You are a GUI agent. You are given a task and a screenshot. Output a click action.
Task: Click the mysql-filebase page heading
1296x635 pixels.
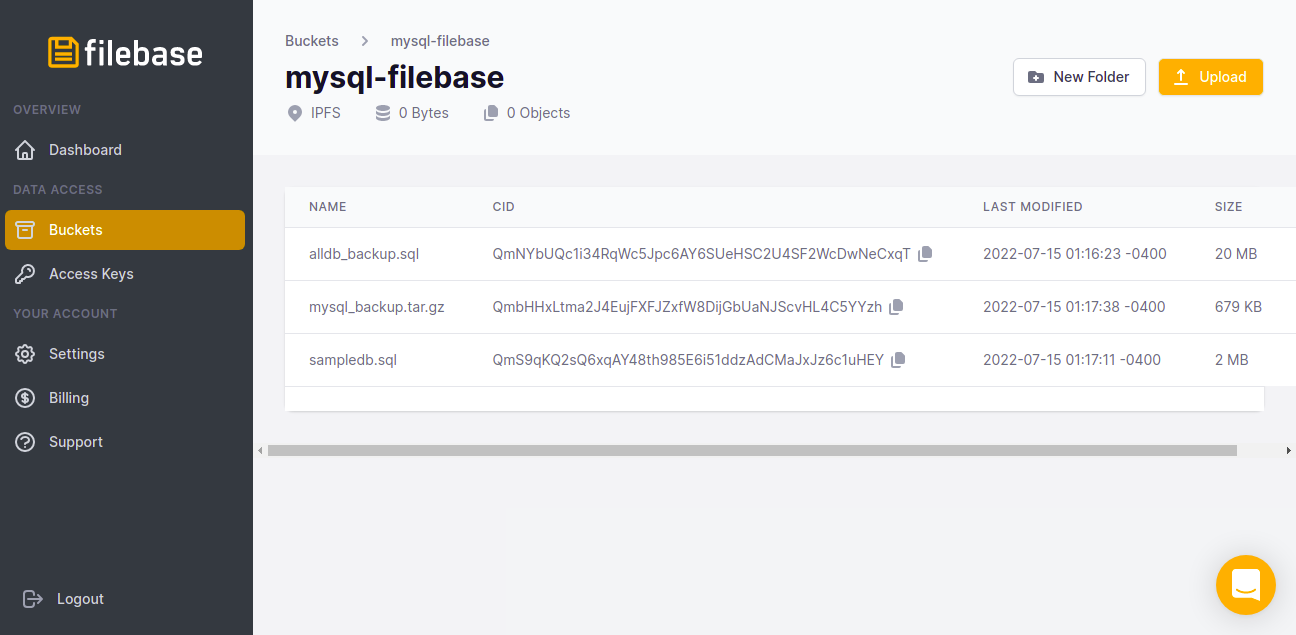point(395,77)
